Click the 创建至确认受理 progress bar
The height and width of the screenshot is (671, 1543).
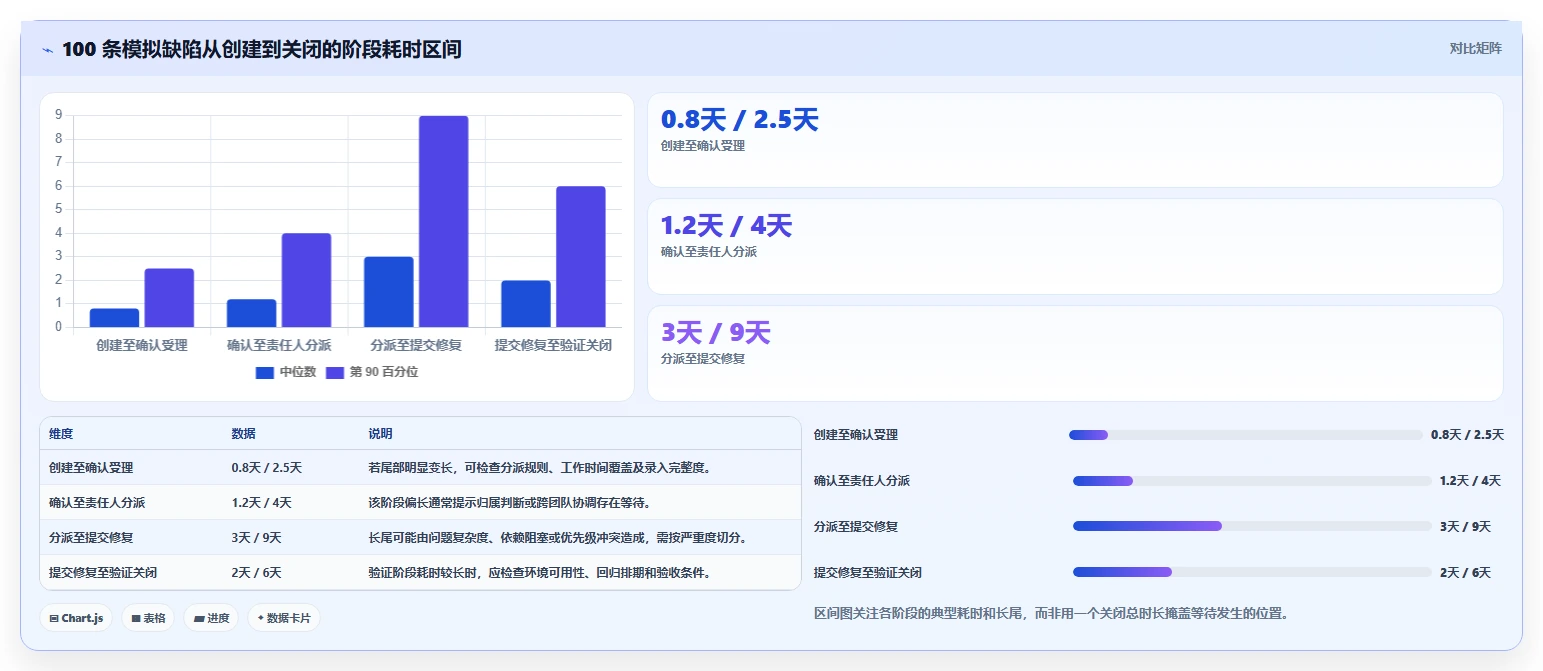tap(1246, 435)
